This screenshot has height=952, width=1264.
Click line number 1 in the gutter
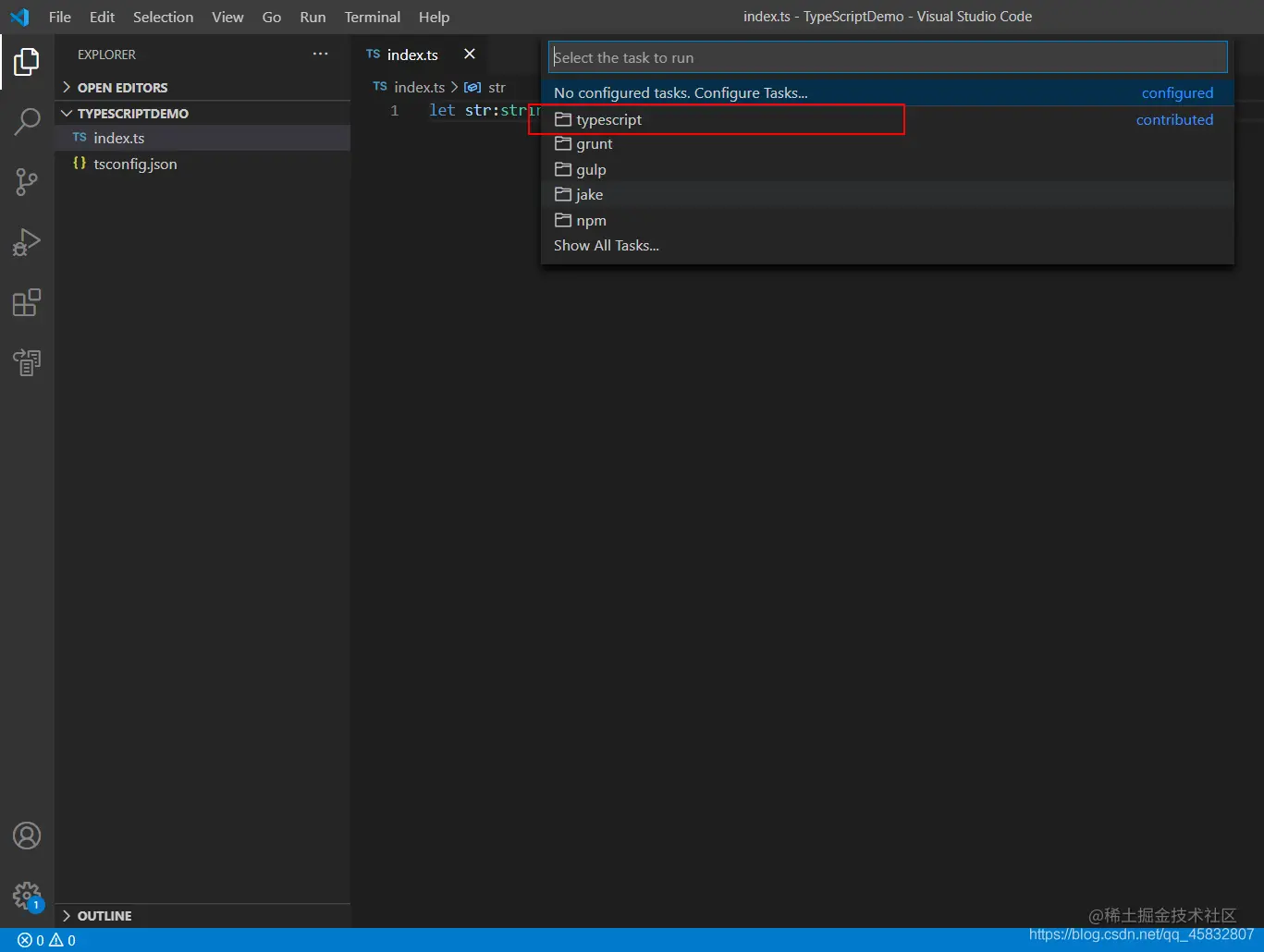(x=394, y=110)
